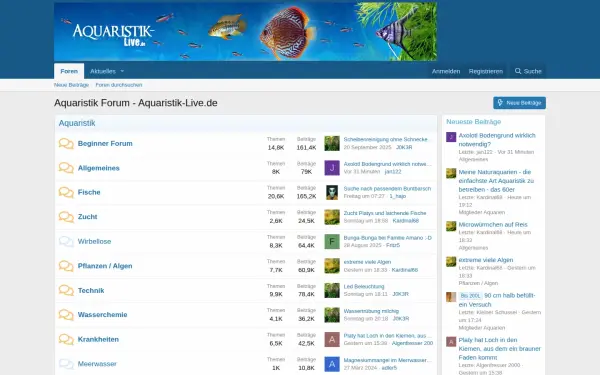This screenshot has height=375, width=600.
Task: Click the Krankheiten forum bubble icon
Action: [66, 339]
